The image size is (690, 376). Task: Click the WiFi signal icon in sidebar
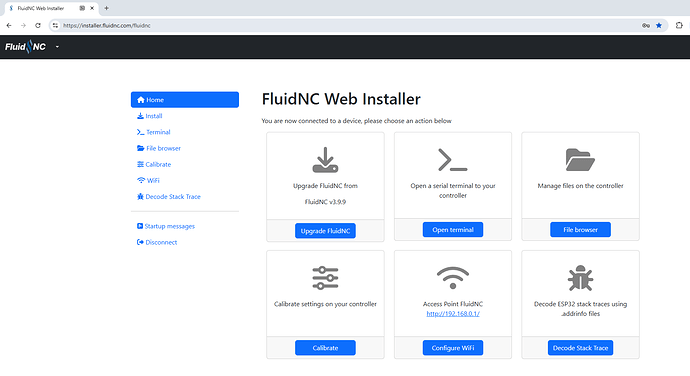[x=141, y=181]
